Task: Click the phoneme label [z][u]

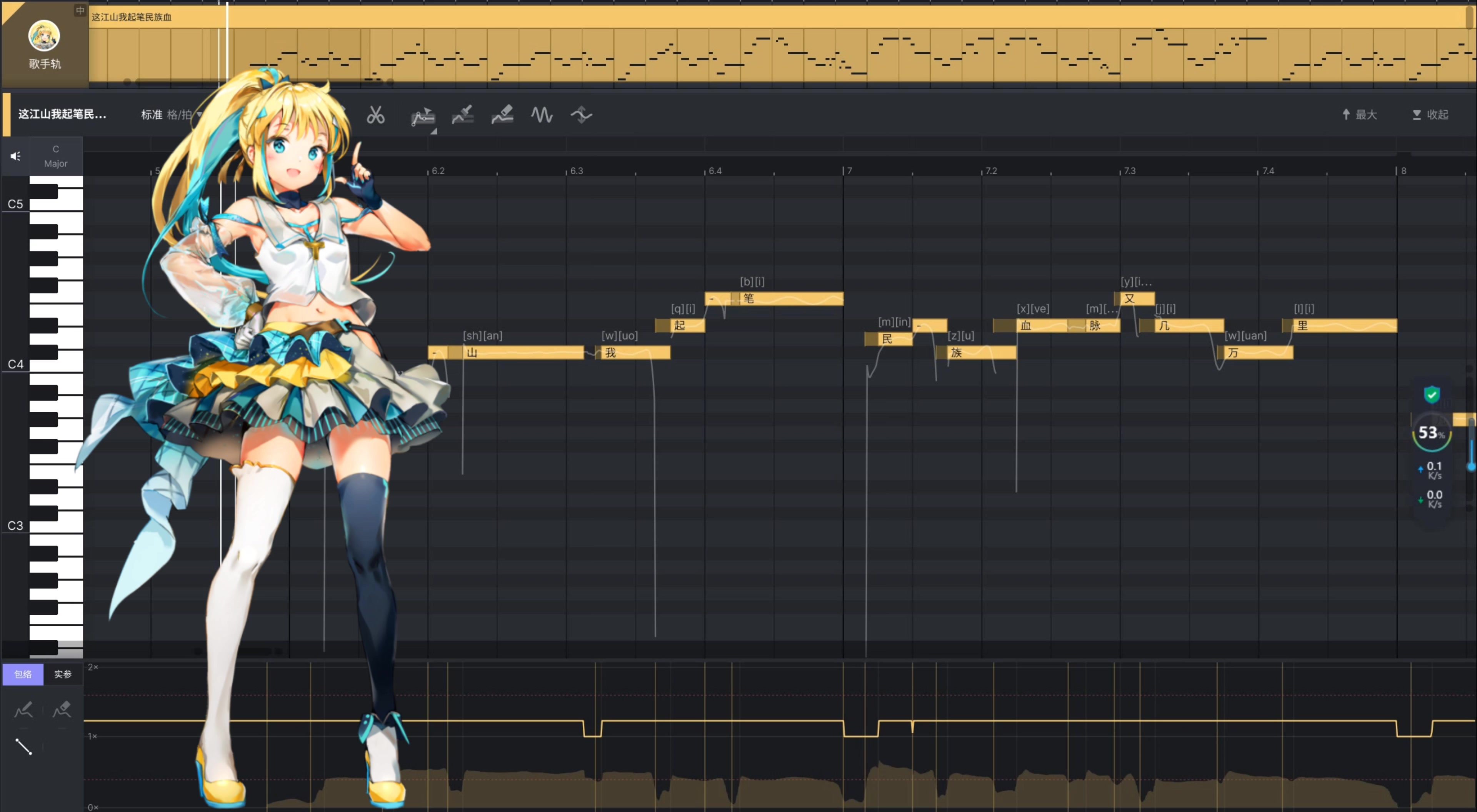Action: pyautogui.click(x=960, y=336)
